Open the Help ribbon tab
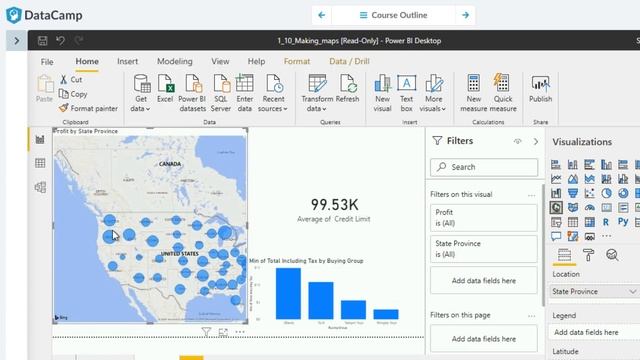This screenshot has height=360, width=640. pyautogui.click(x=256, y=61)
